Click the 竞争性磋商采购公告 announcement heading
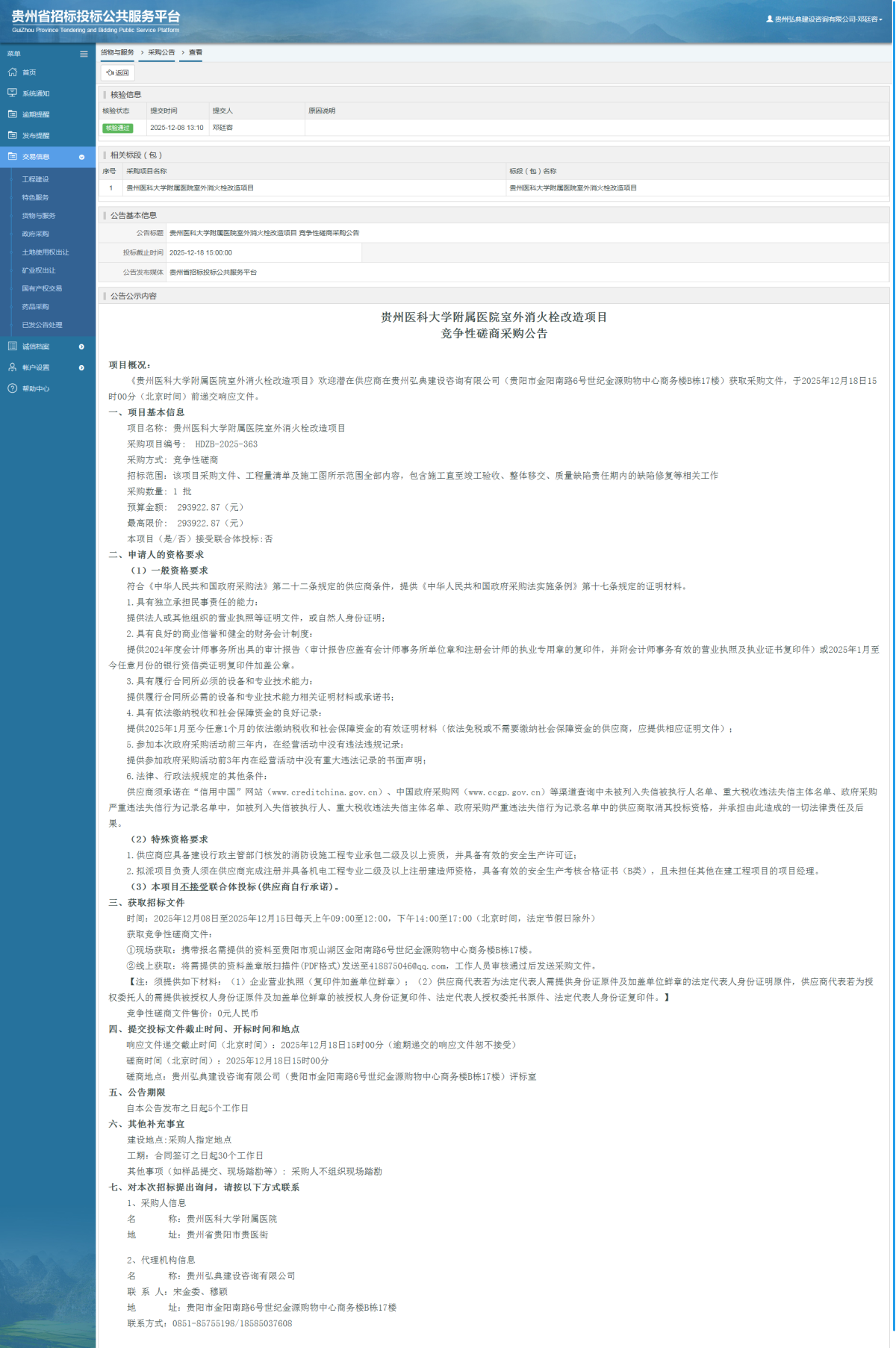The height and width of the screenshot is (1348, 896). click(494, 334)
